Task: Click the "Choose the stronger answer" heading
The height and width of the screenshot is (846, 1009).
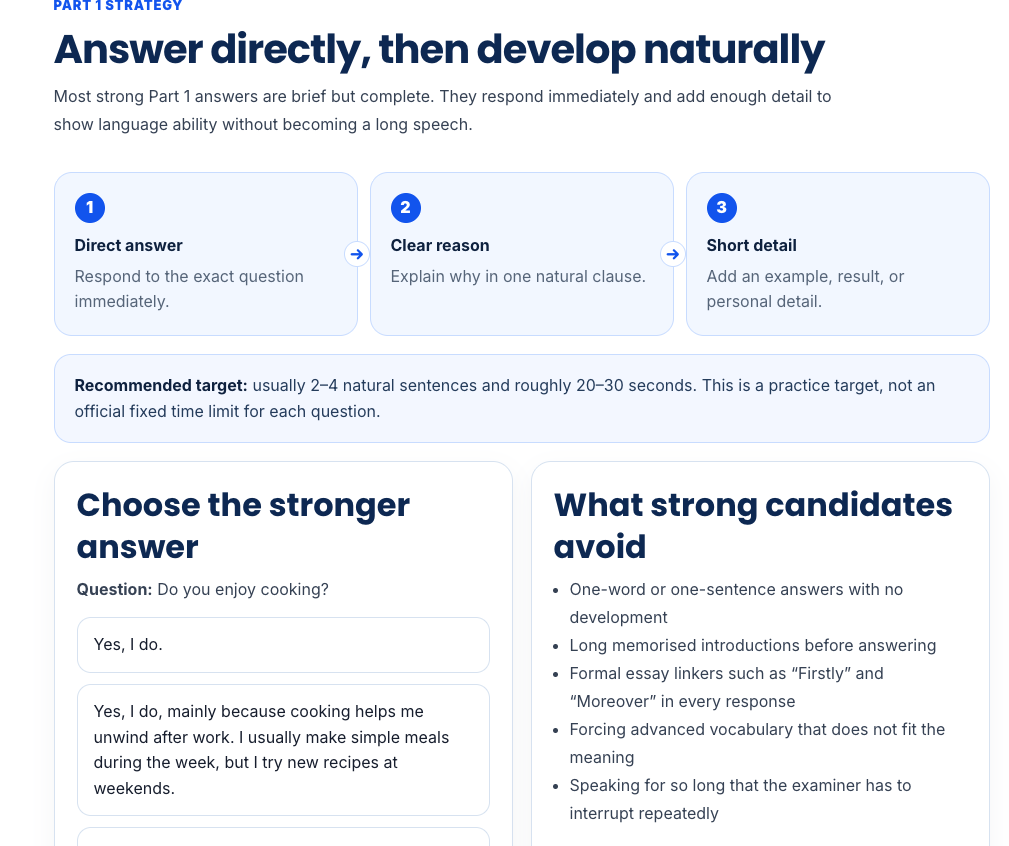Action: [x=243, y=526]
